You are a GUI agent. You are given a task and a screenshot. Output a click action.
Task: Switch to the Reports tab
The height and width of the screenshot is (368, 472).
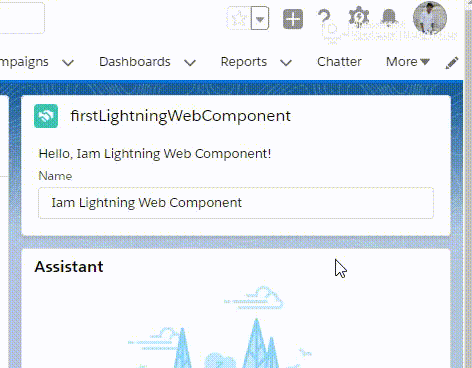click(244, 62)
